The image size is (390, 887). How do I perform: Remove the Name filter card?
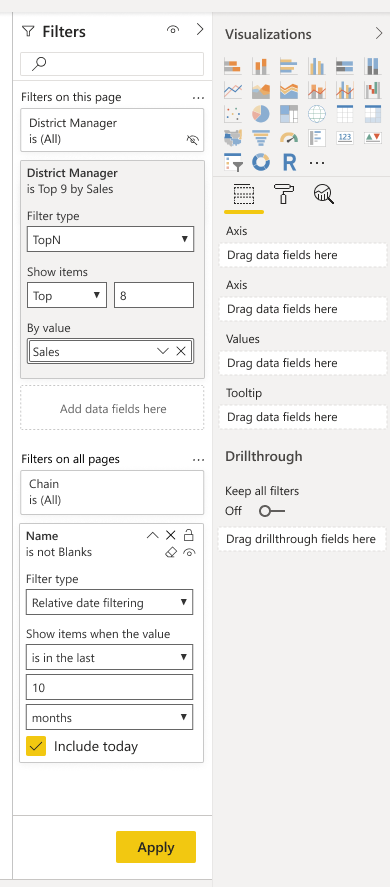[170, 535]
